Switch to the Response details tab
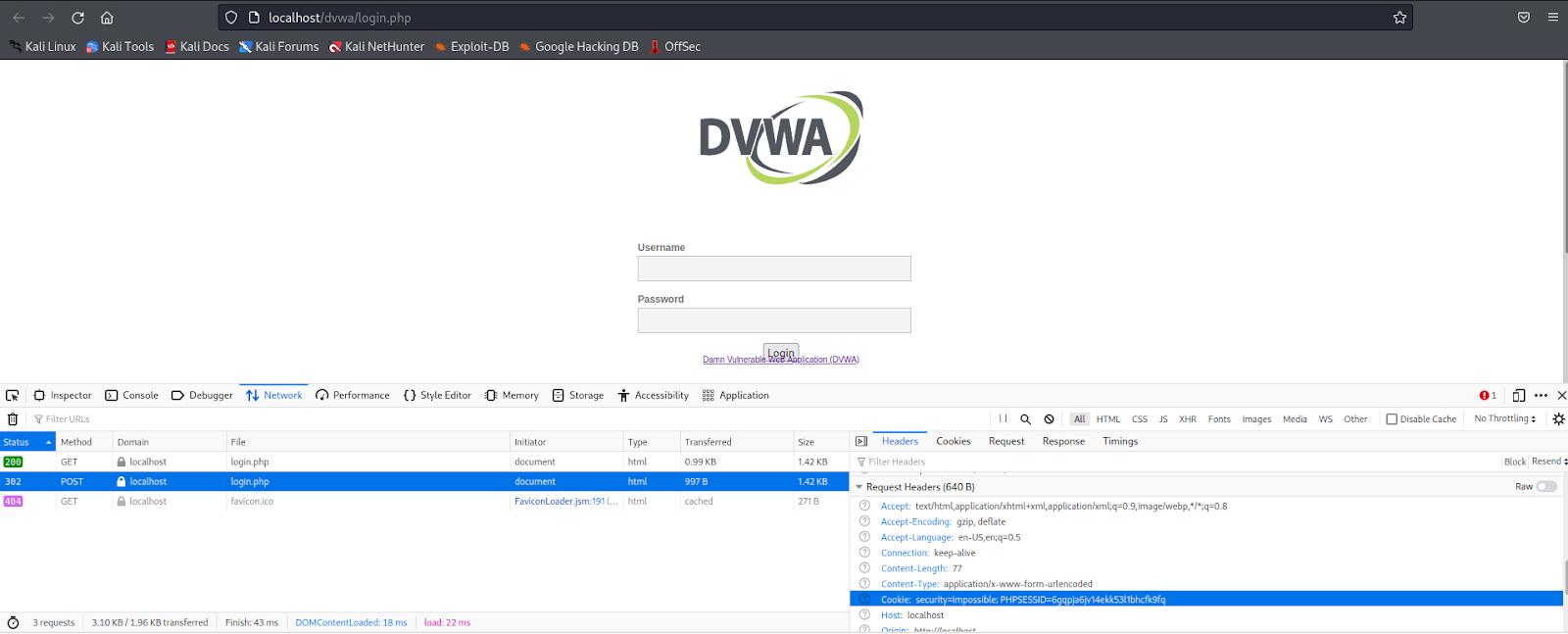Screen dimensions: 1568x634 point(1063,442)
